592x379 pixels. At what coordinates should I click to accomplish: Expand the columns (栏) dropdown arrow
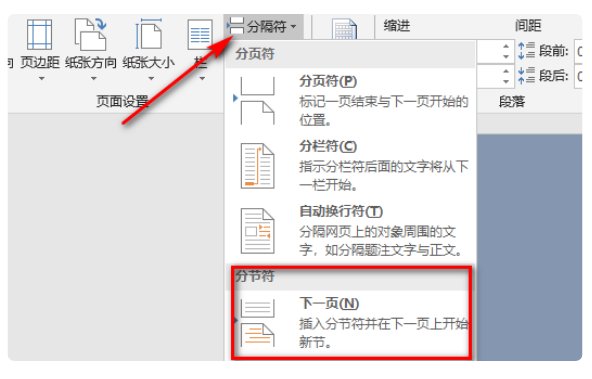tap(202, 79)
